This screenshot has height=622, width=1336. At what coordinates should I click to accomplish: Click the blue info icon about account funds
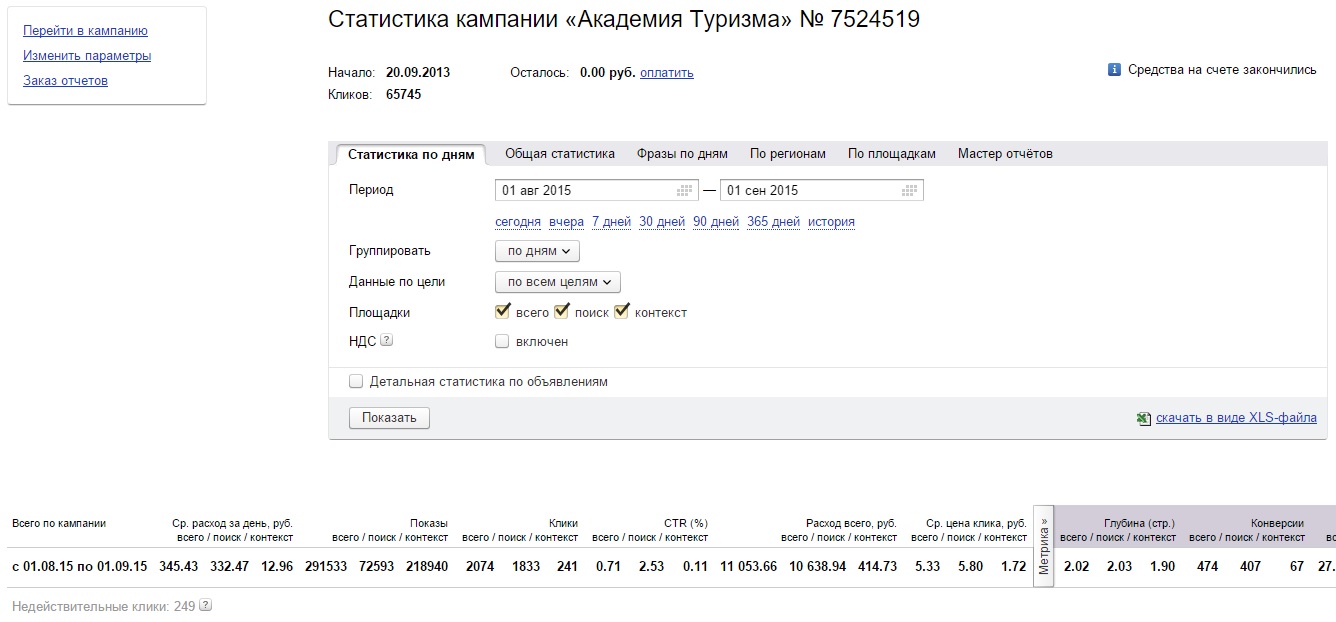1113,71
